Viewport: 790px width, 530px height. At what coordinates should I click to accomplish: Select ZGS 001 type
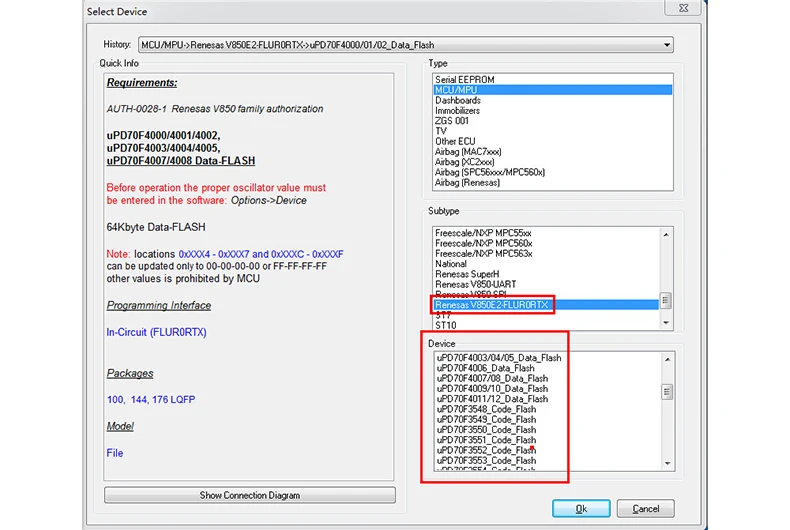coord(552,121)
